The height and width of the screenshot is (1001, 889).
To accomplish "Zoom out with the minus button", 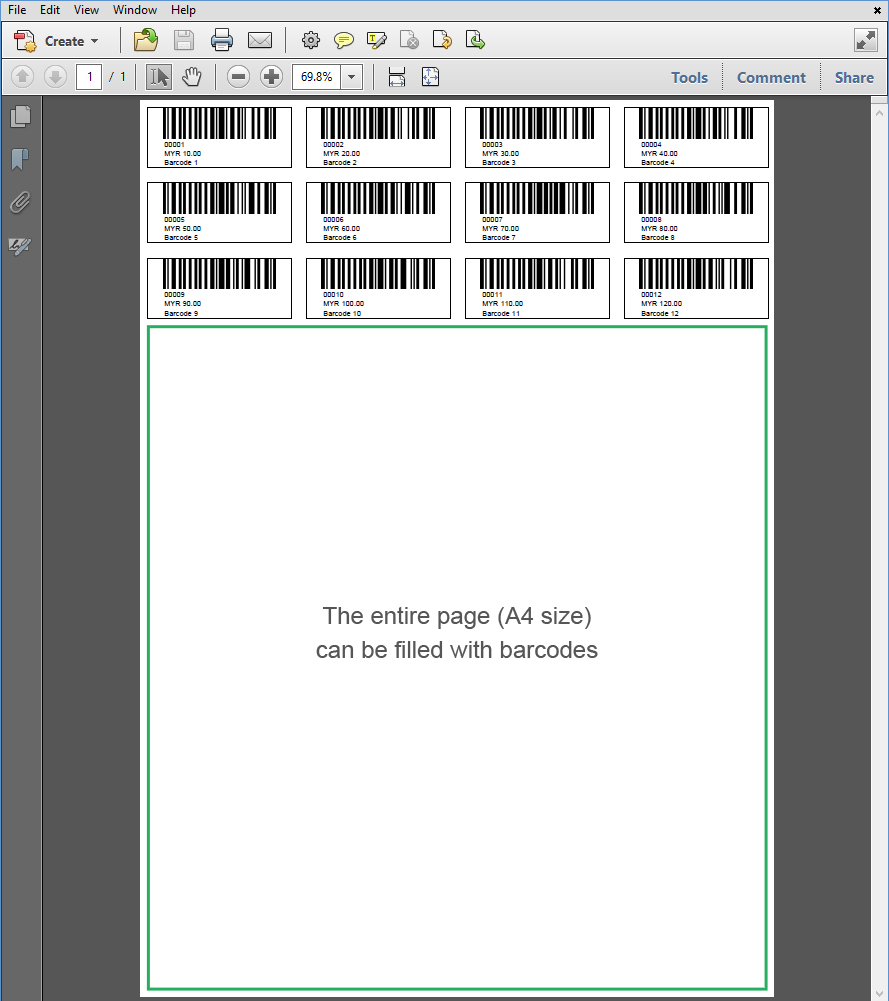I will (x=238, y=77).
